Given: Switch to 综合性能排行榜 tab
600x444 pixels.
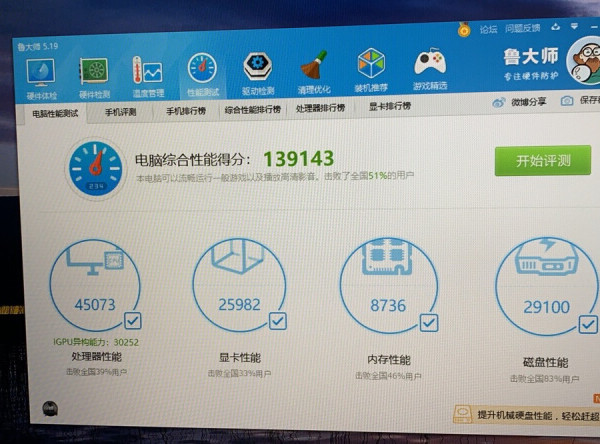Looking at the screenshot, I should [x=253, y=109].
